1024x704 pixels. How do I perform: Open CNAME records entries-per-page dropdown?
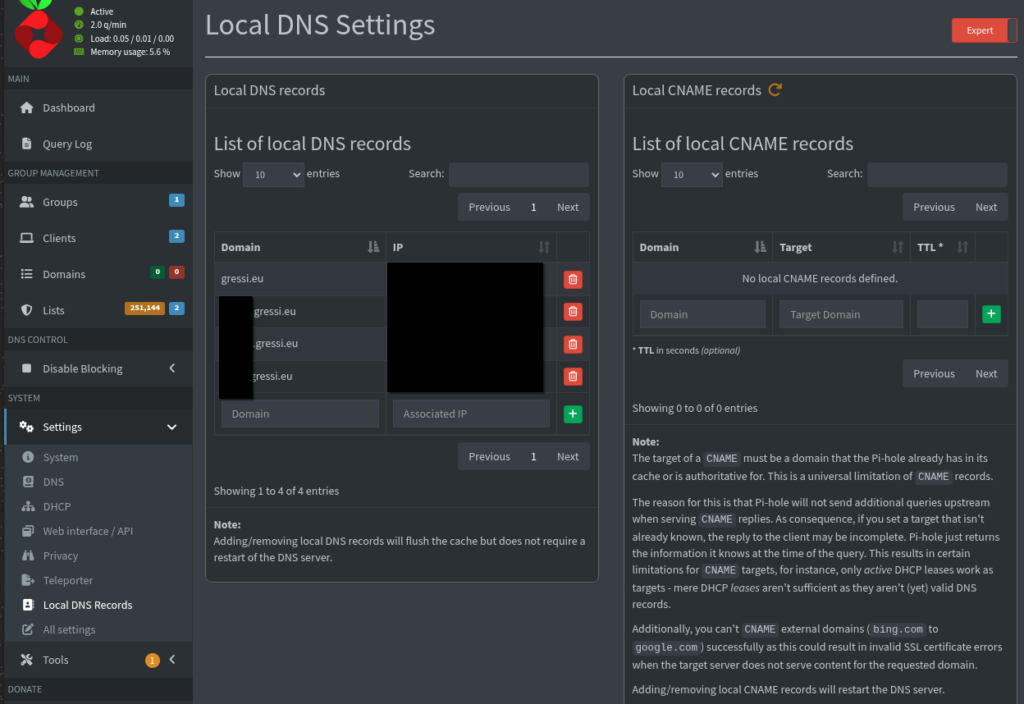click(x=691, y=175)
